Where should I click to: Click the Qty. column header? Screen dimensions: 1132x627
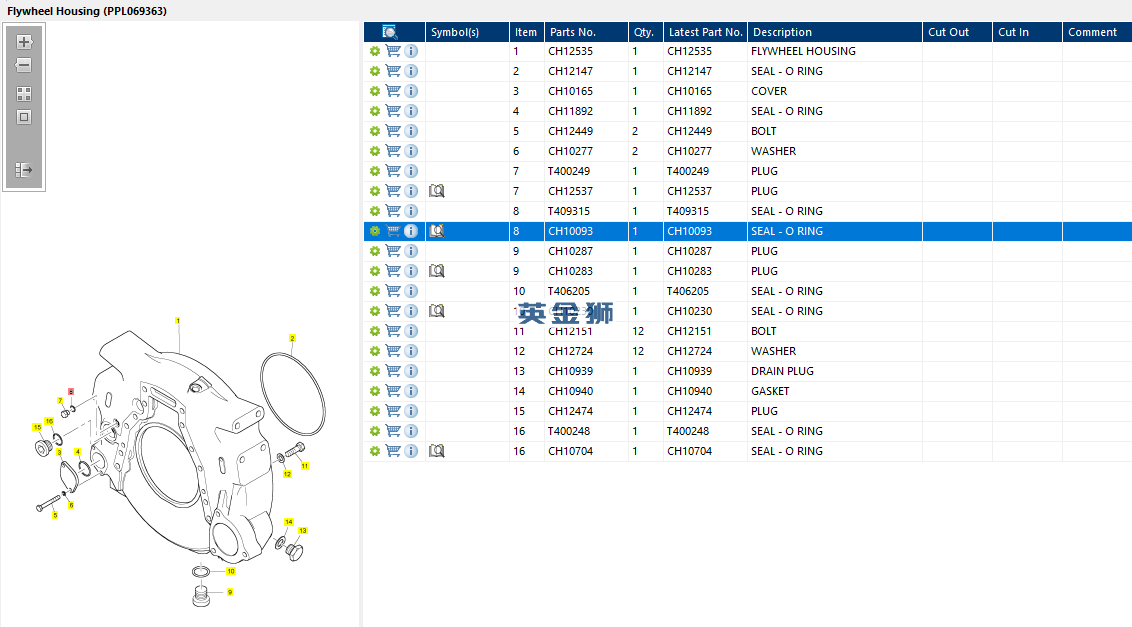coord(645,32)
